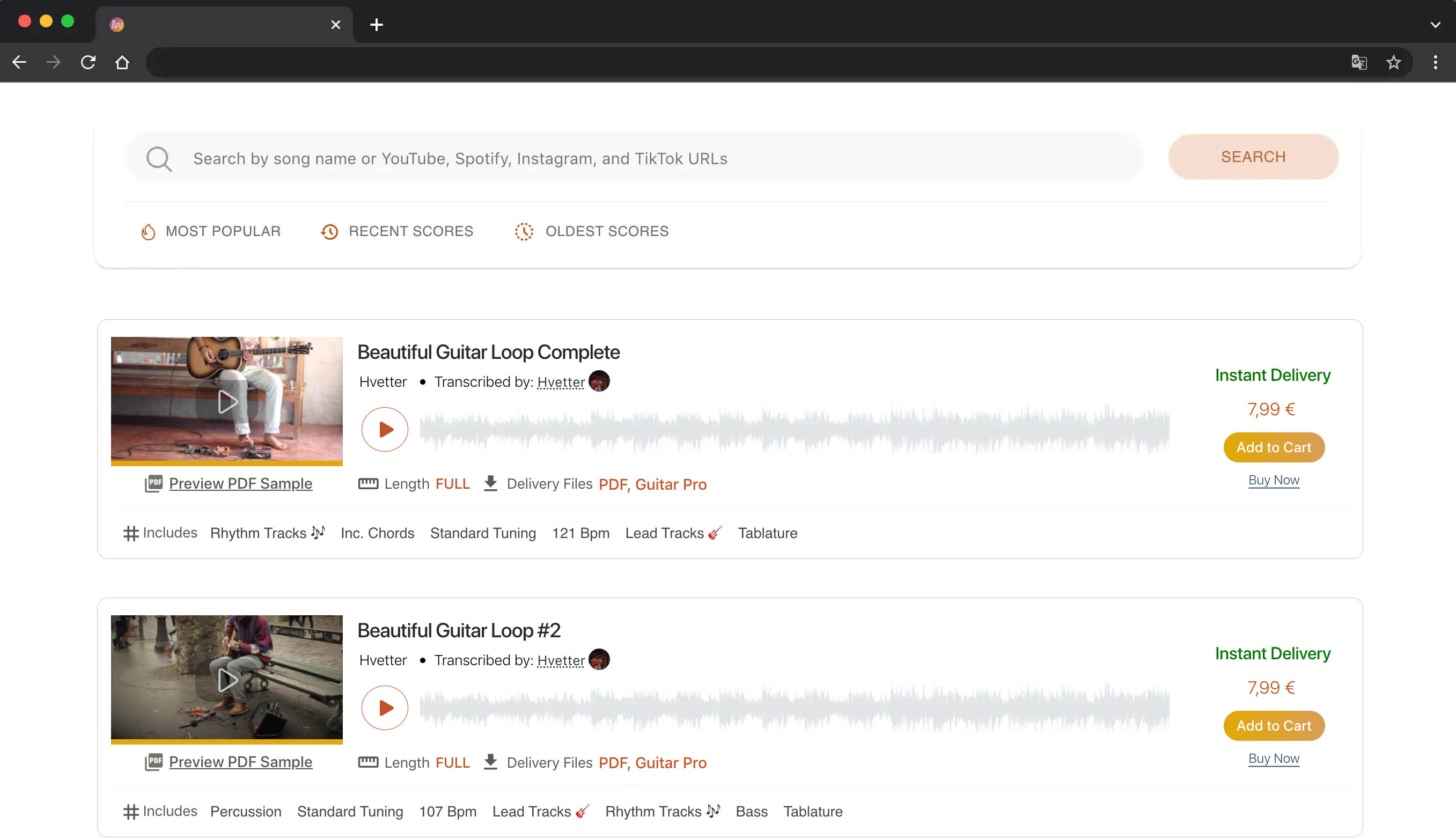The image size is (1456, 839).
Task: Select the Recent Scores filter
Action: (x=397, y=231)
